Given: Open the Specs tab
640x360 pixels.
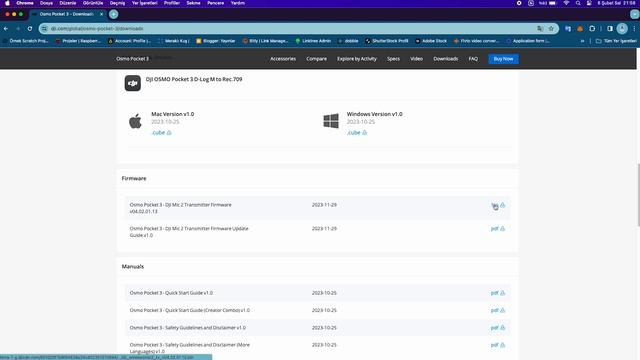Looking at the screenshot, I should (393, 59).
